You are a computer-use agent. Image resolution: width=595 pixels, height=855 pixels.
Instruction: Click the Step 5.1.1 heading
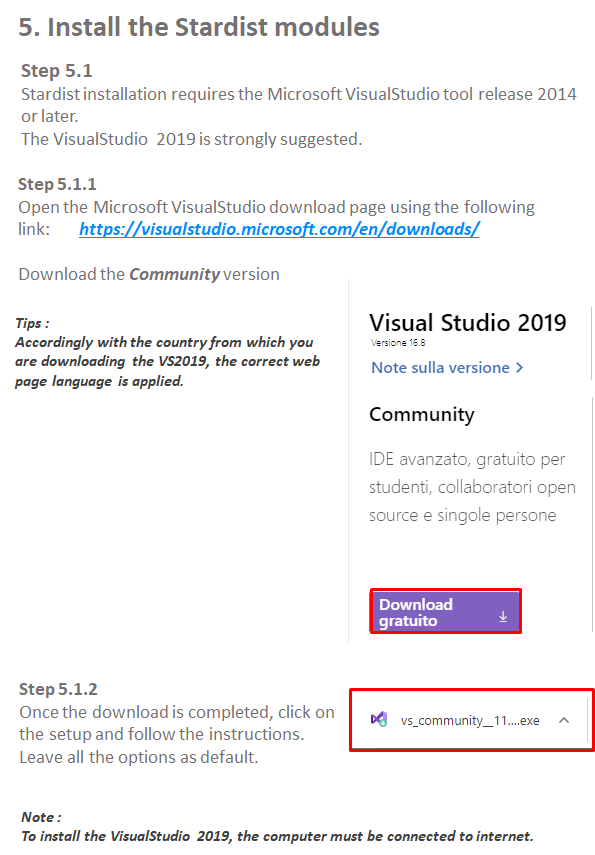(x=57, y=184)
